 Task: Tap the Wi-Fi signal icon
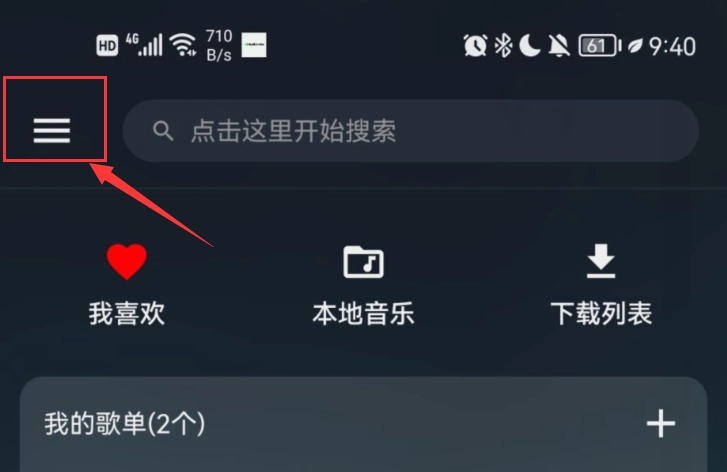(183, 45)
